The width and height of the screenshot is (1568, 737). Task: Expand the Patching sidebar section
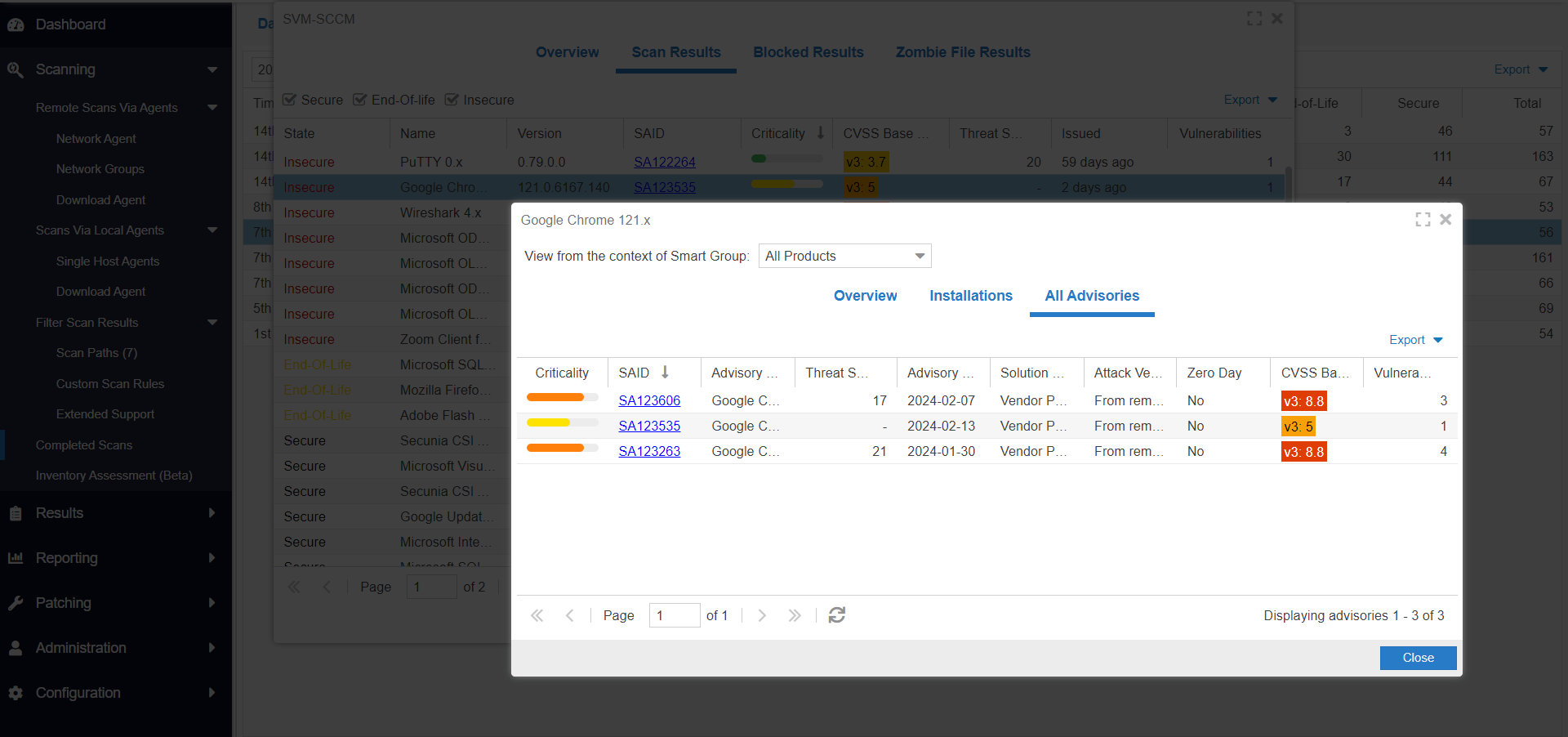tap(212, 603)
